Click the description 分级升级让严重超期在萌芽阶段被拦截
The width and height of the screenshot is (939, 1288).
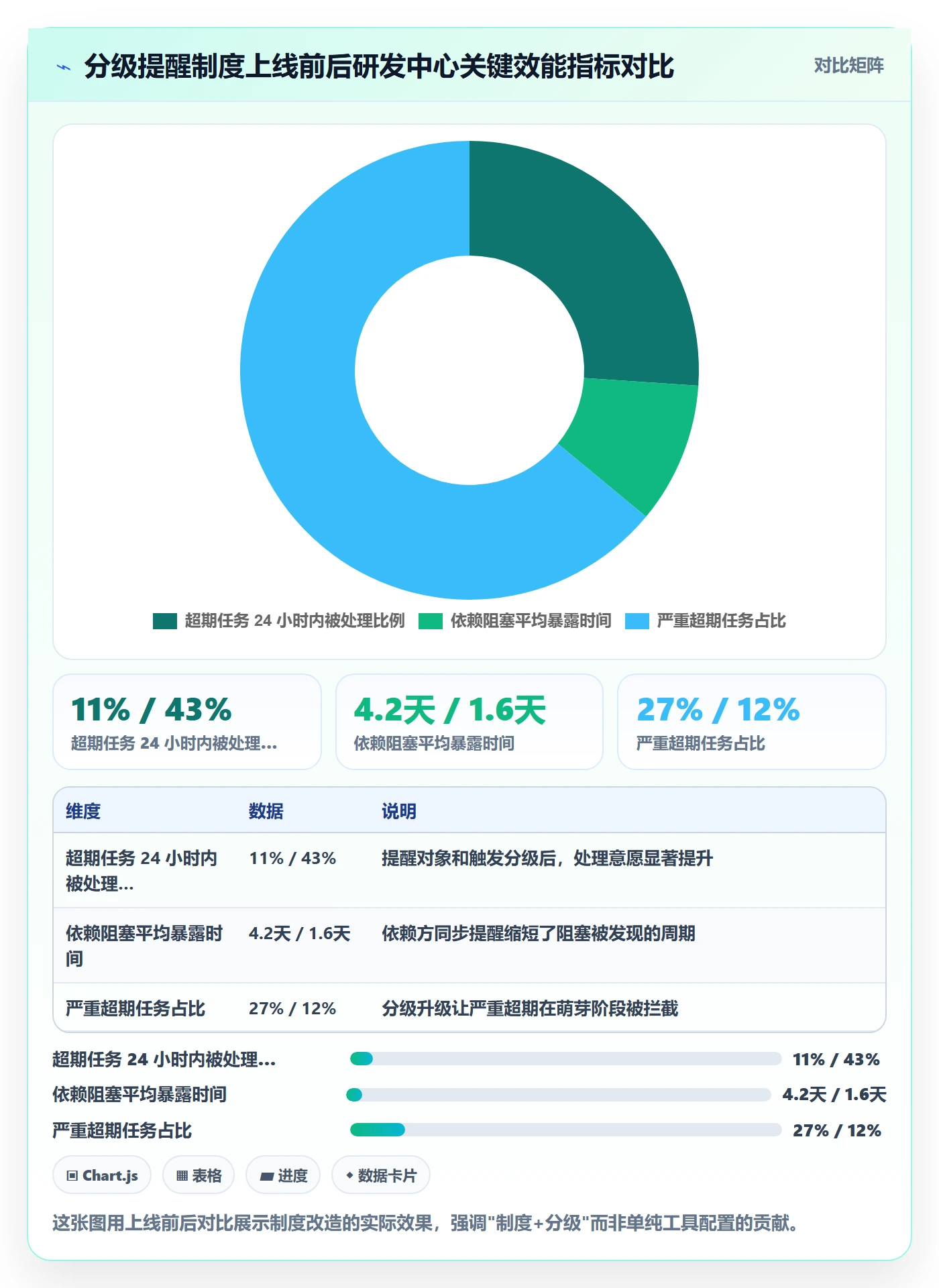(530, 1008)
